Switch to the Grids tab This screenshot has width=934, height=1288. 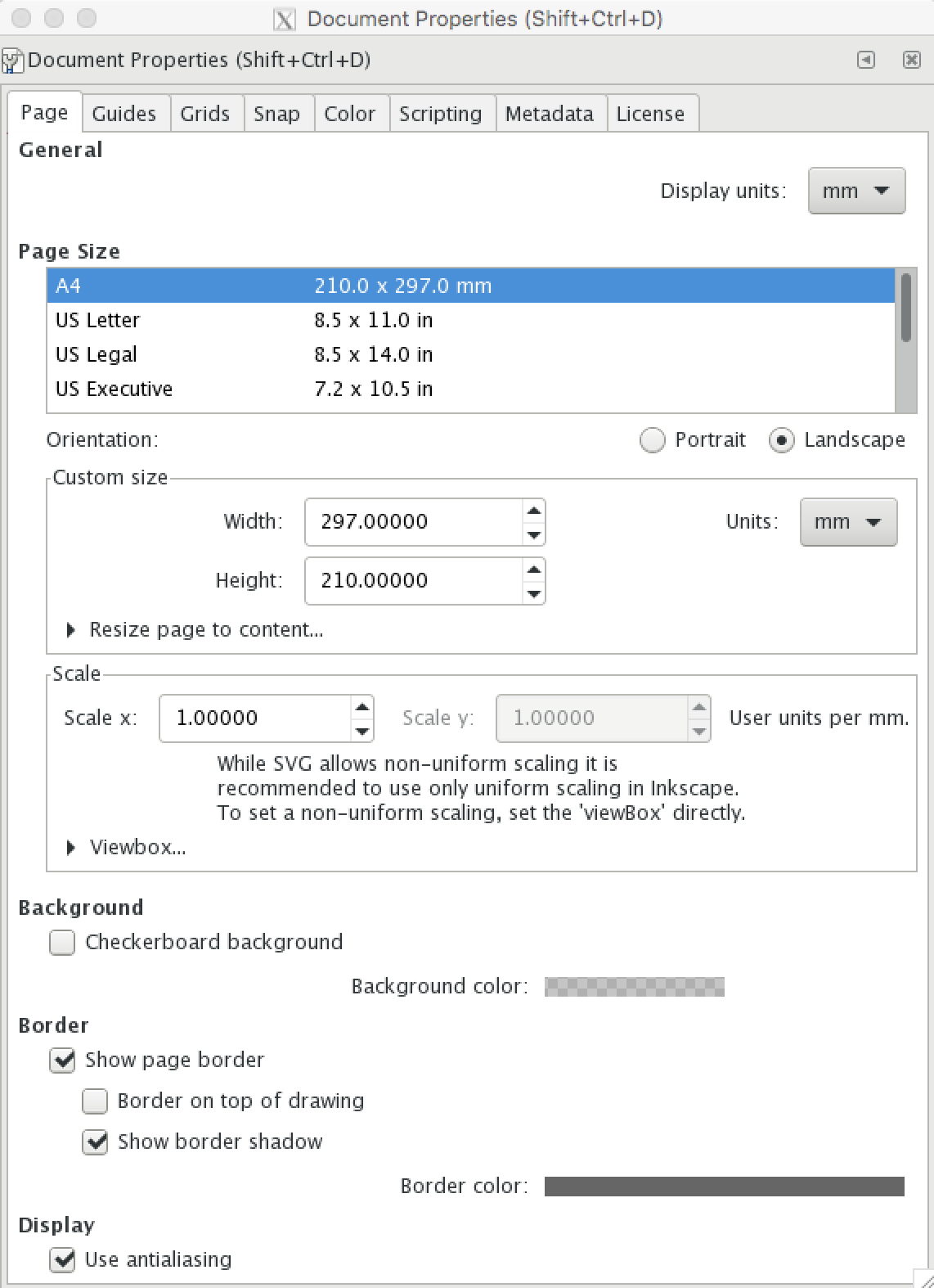coord(204,113)
